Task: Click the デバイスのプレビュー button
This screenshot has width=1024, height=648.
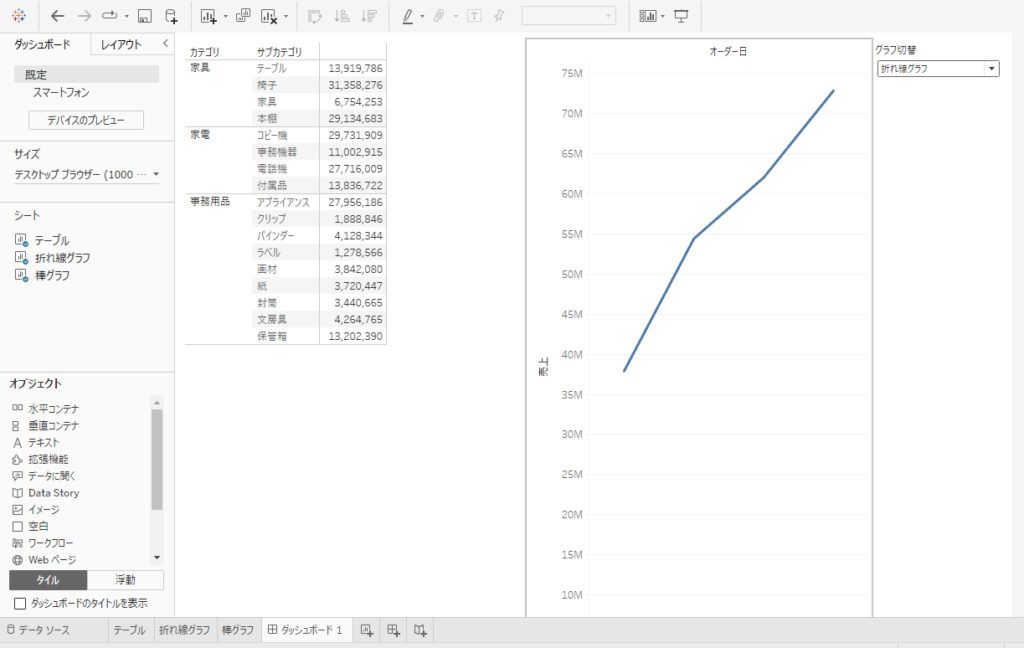Action: click(86, 120)
